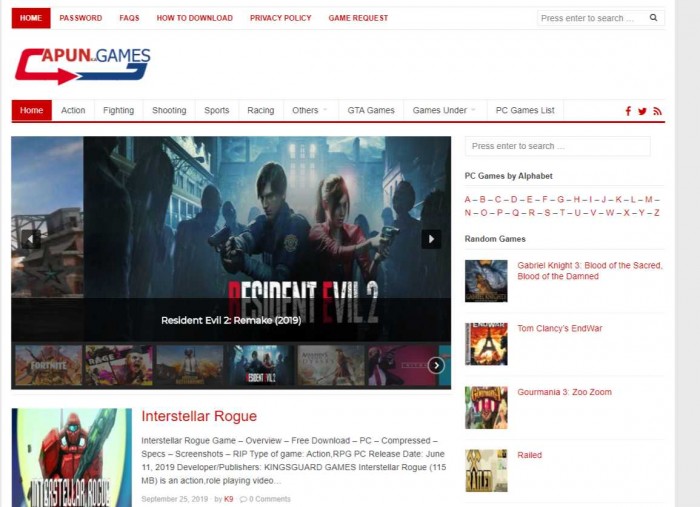Image resolution: width=700 pixels, height=507 pixels.
Task: Focus the sidebar search field
Action: (x=558, y=146)
